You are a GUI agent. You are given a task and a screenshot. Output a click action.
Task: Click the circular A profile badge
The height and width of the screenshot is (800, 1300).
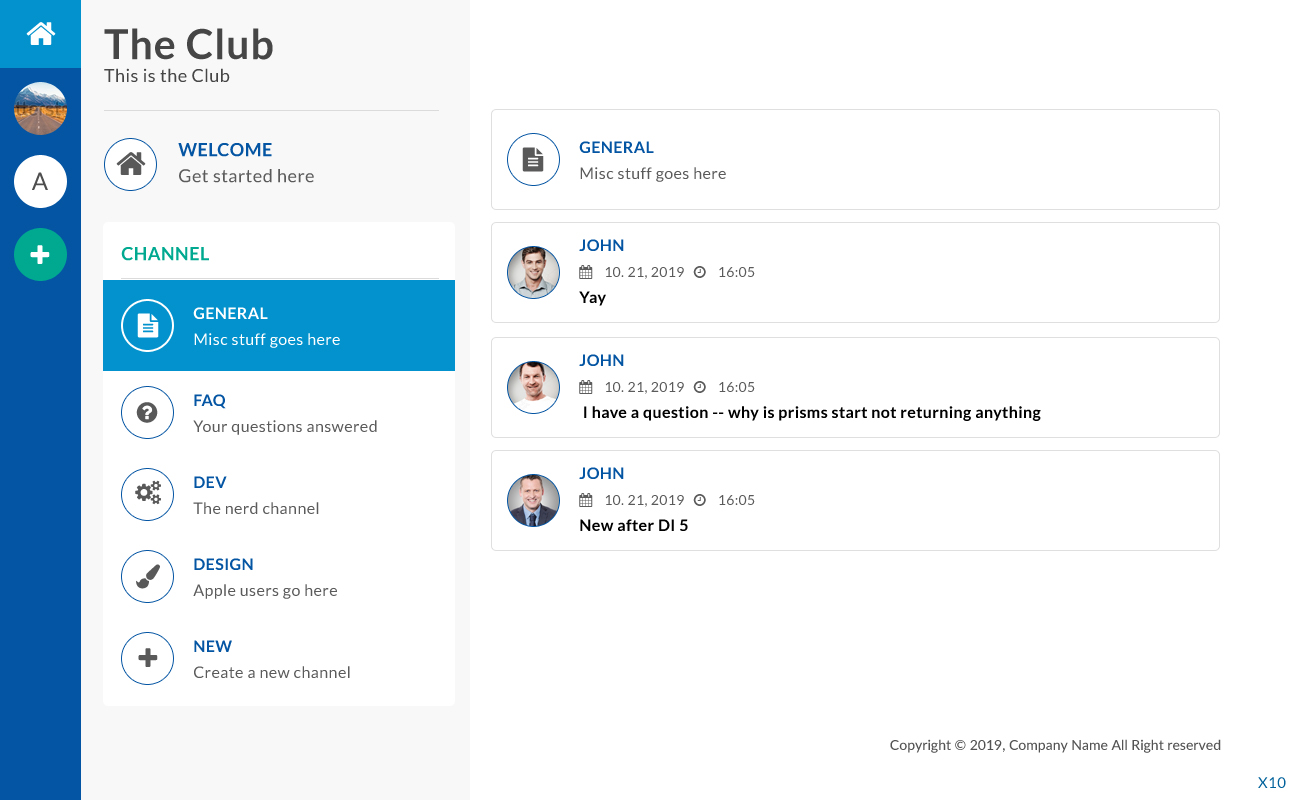40,181
